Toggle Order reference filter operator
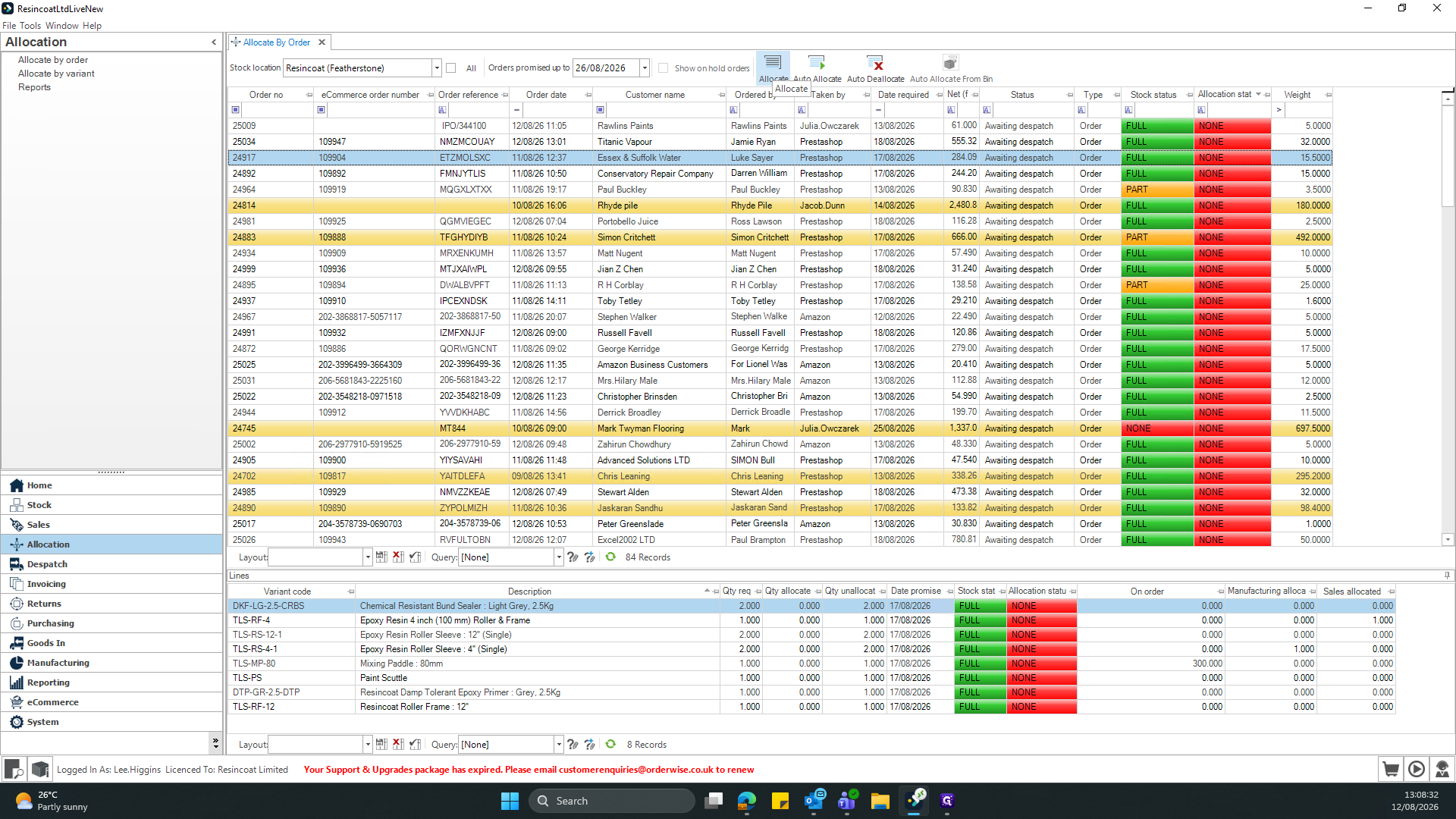Viewport: 1456px width, 819px height. tap(443, 110)
